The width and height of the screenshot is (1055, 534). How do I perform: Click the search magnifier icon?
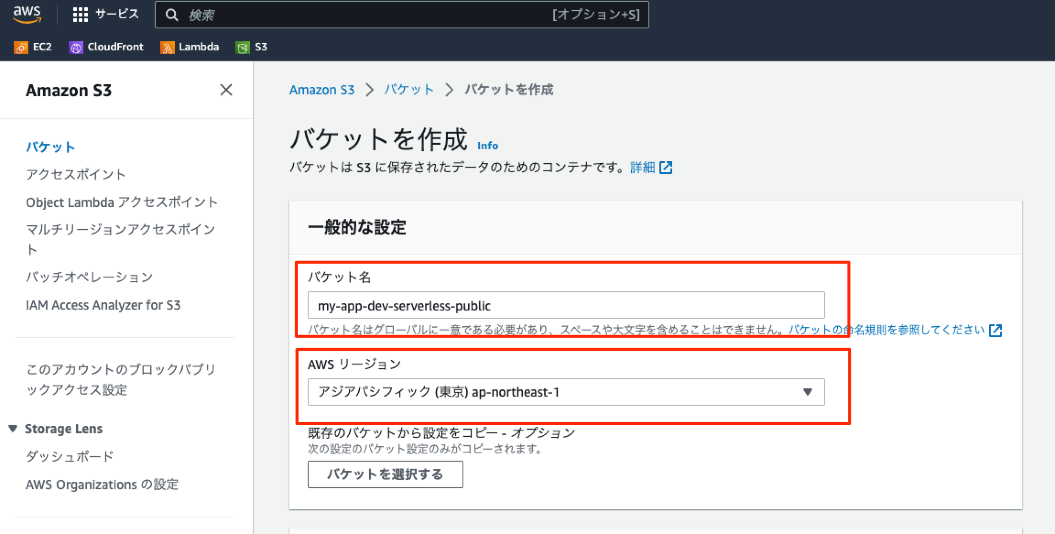[172, 14]
